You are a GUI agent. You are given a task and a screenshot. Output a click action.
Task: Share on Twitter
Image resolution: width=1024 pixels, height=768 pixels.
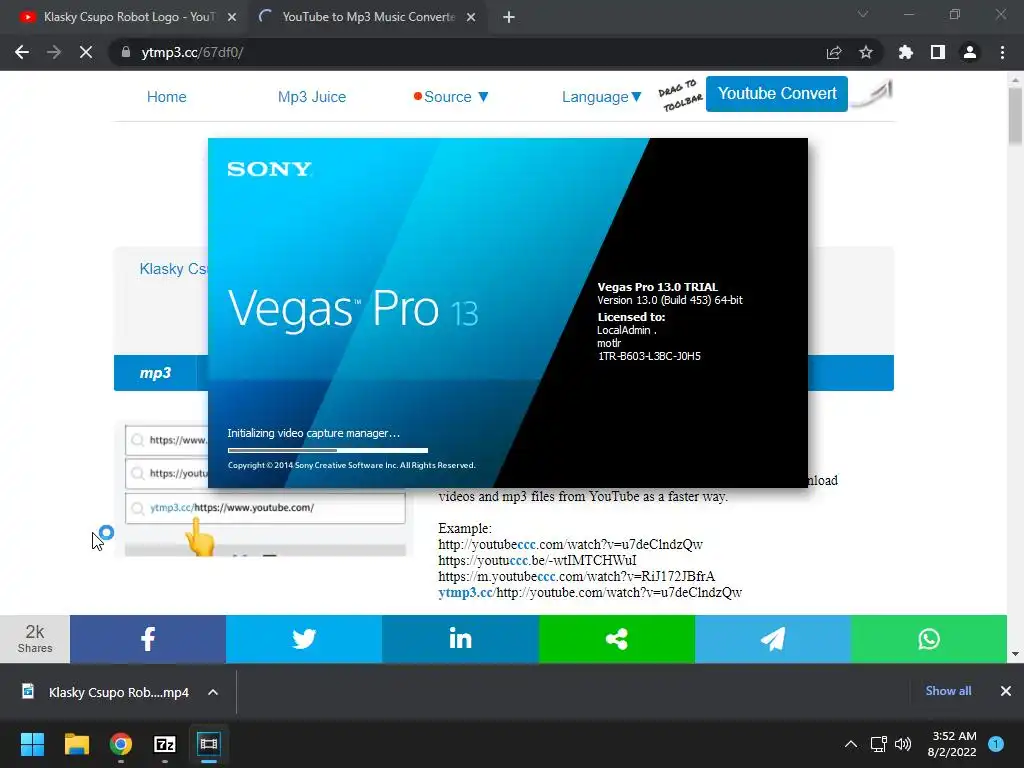click(304, 639)
